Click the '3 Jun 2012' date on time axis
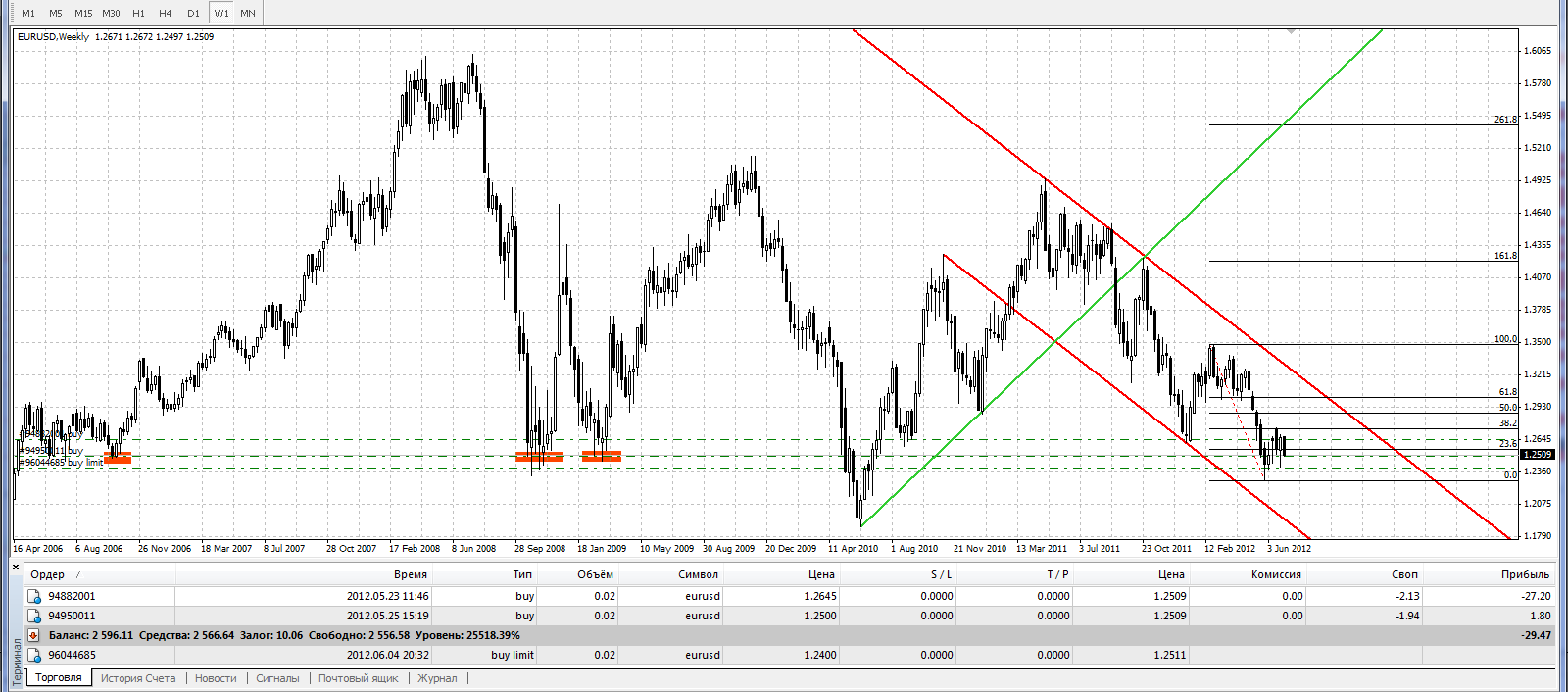Image resolution: width=1568 pixels, height=692 pixels. pos(1289,548)
